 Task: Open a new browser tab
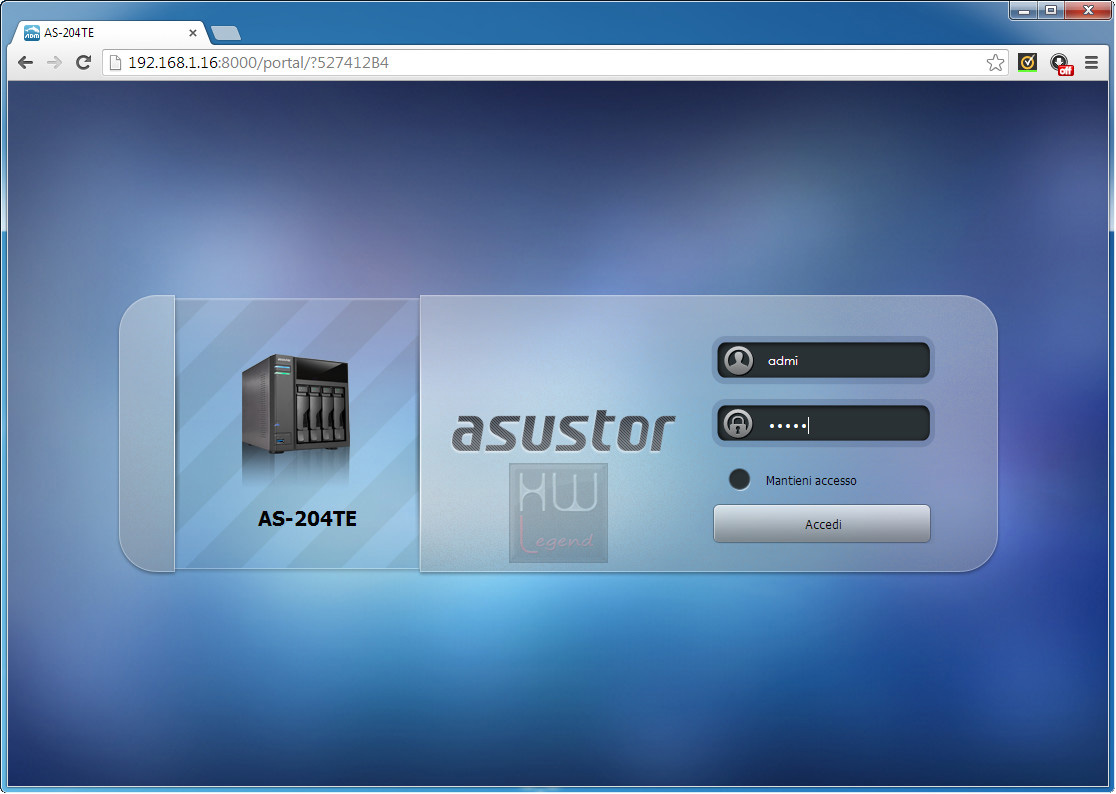(226, 33)
